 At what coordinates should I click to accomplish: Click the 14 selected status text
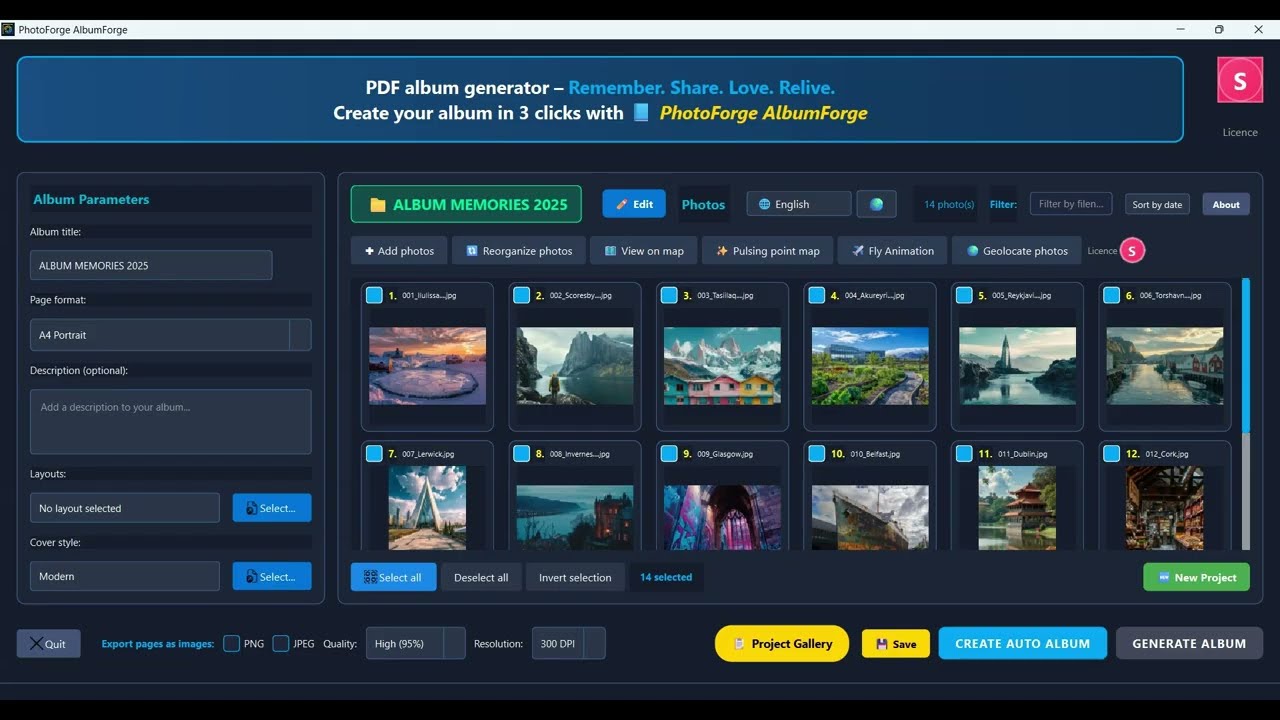(666, 577)
